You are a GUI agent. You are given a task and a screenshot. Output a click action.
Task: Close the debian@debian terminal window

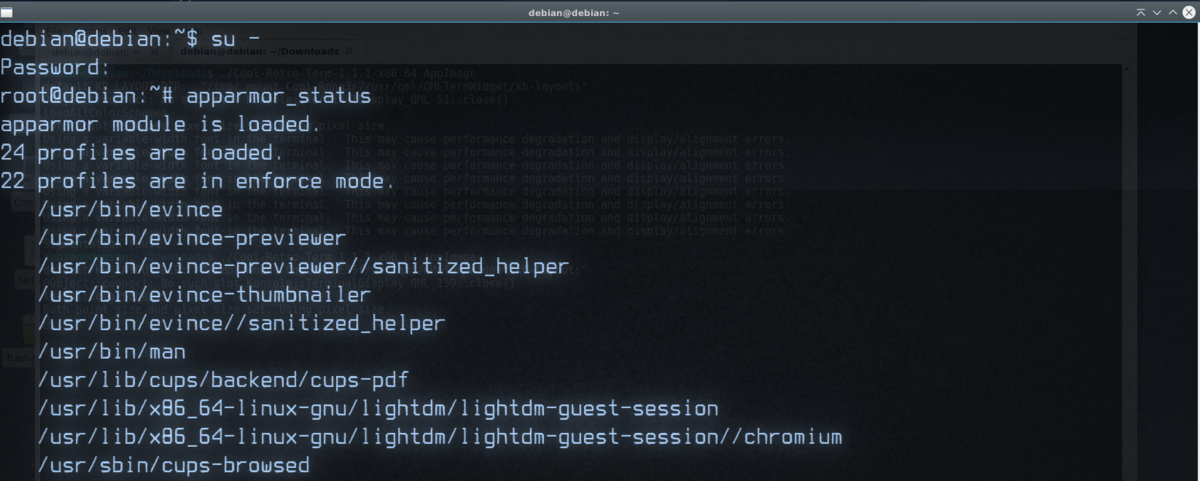click(x=1190, y=11)
